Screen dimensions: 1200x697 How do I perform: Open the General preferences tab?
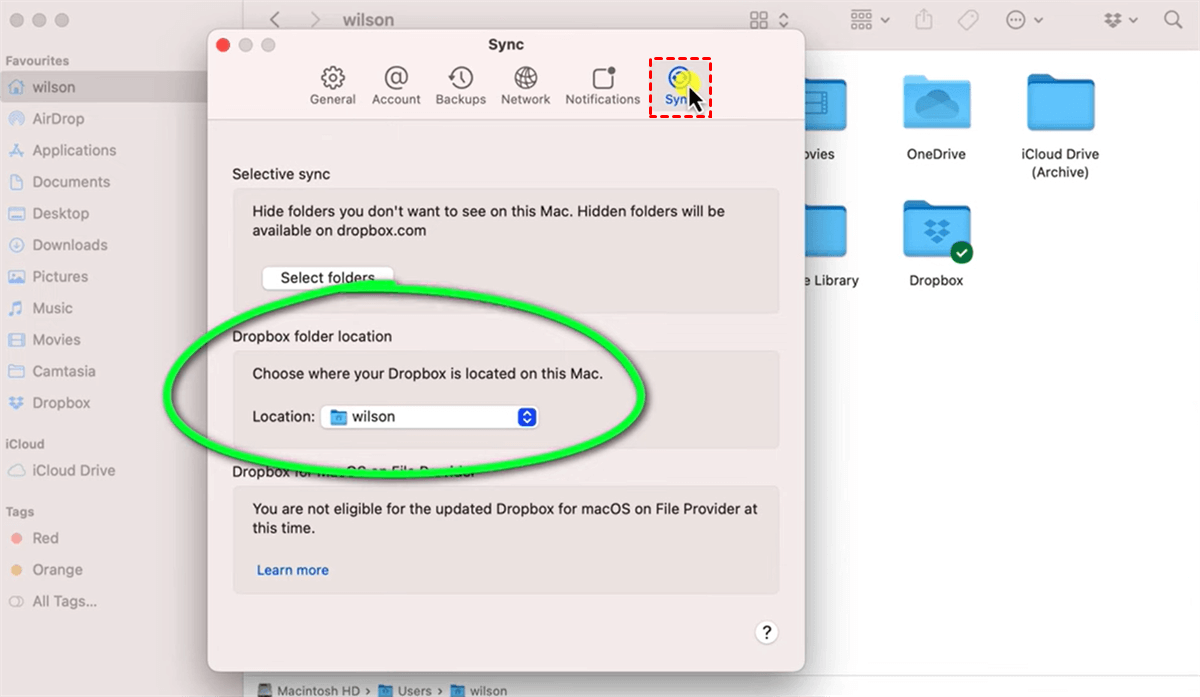[333, 86]
